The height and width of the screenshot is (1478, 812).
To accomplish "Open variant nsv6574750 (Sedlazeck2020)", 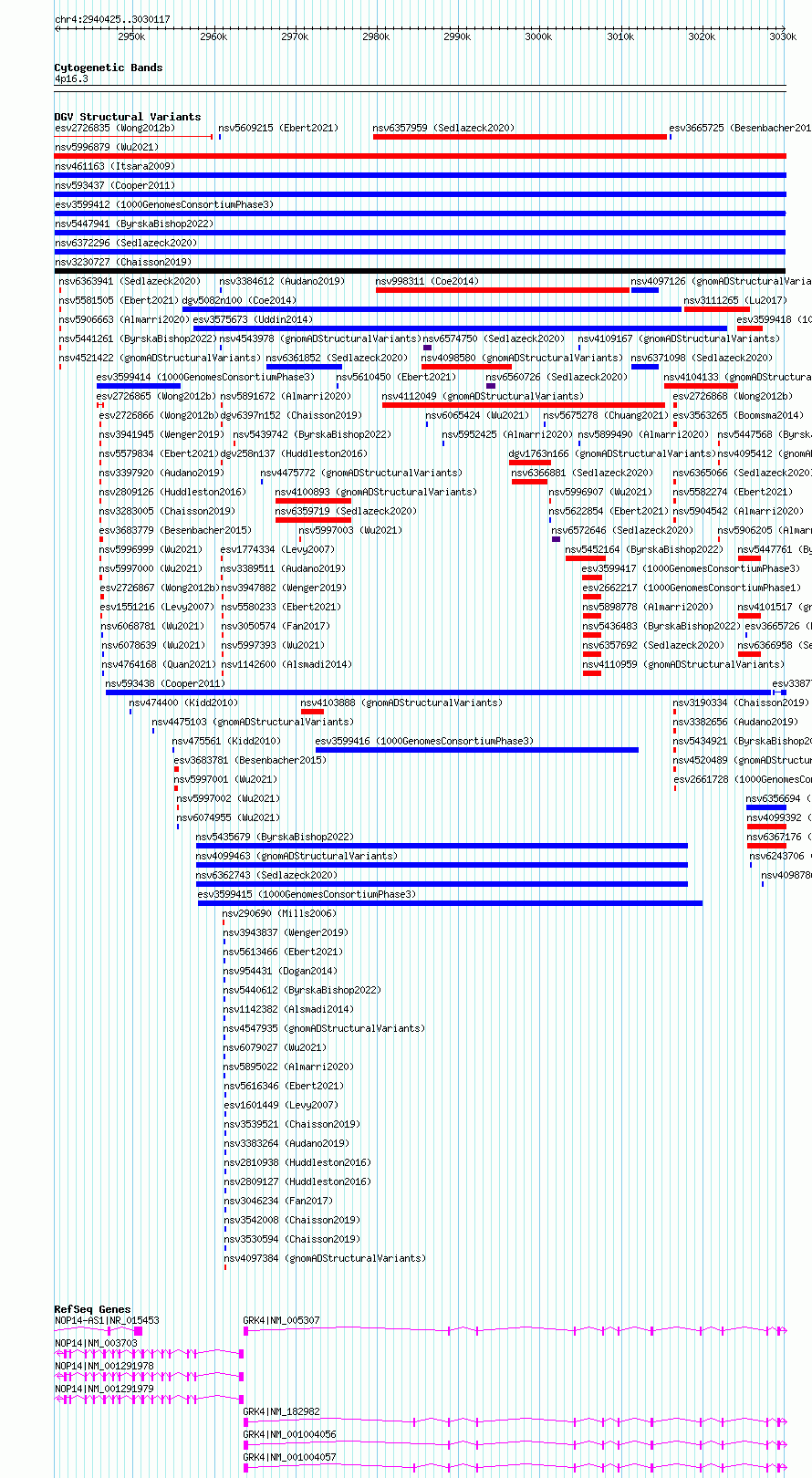I will (494, 339).
